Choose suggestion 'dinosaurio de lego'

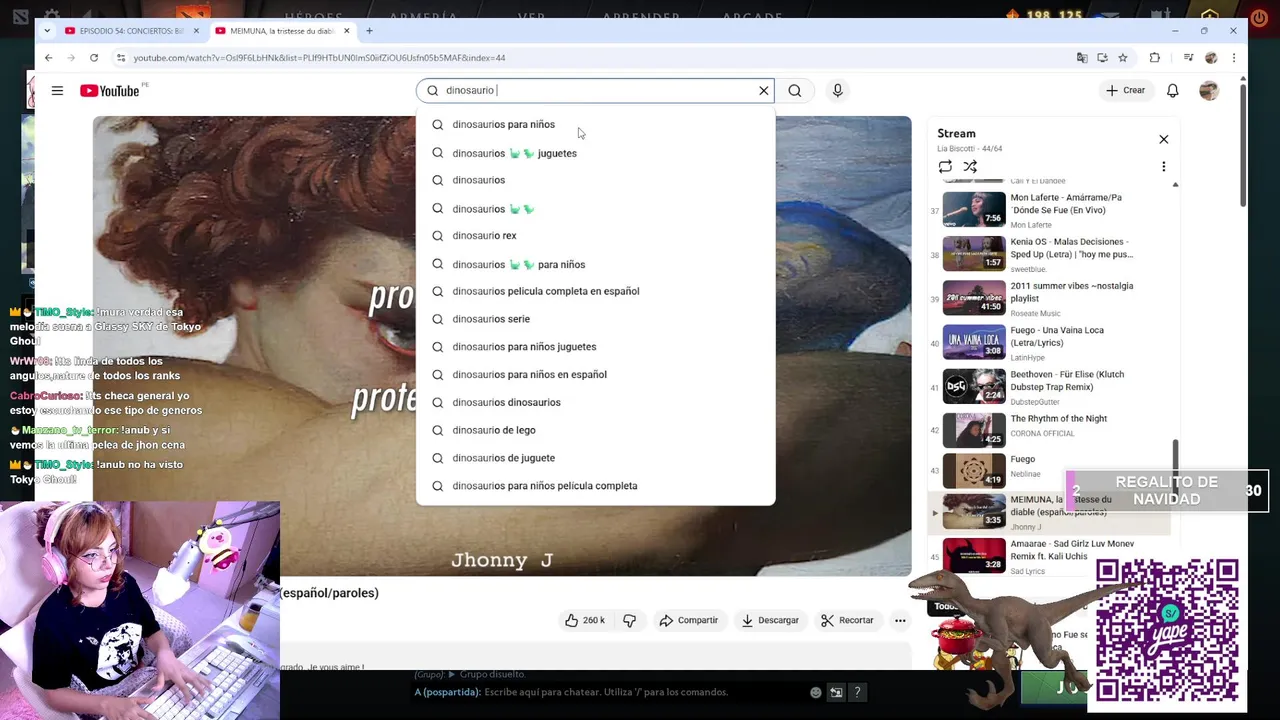(596, 430)
